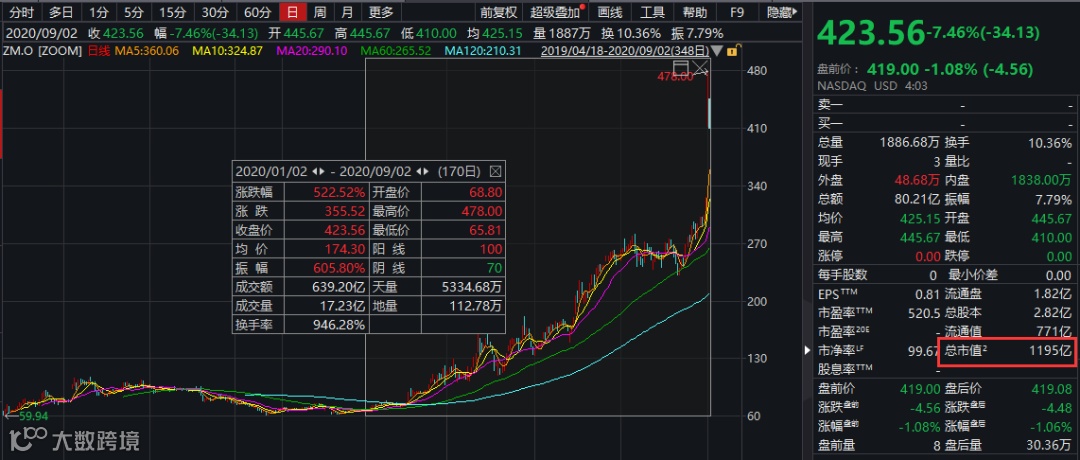Open 更多 more periods menu
1080x460 pixels.
point(381,12)
